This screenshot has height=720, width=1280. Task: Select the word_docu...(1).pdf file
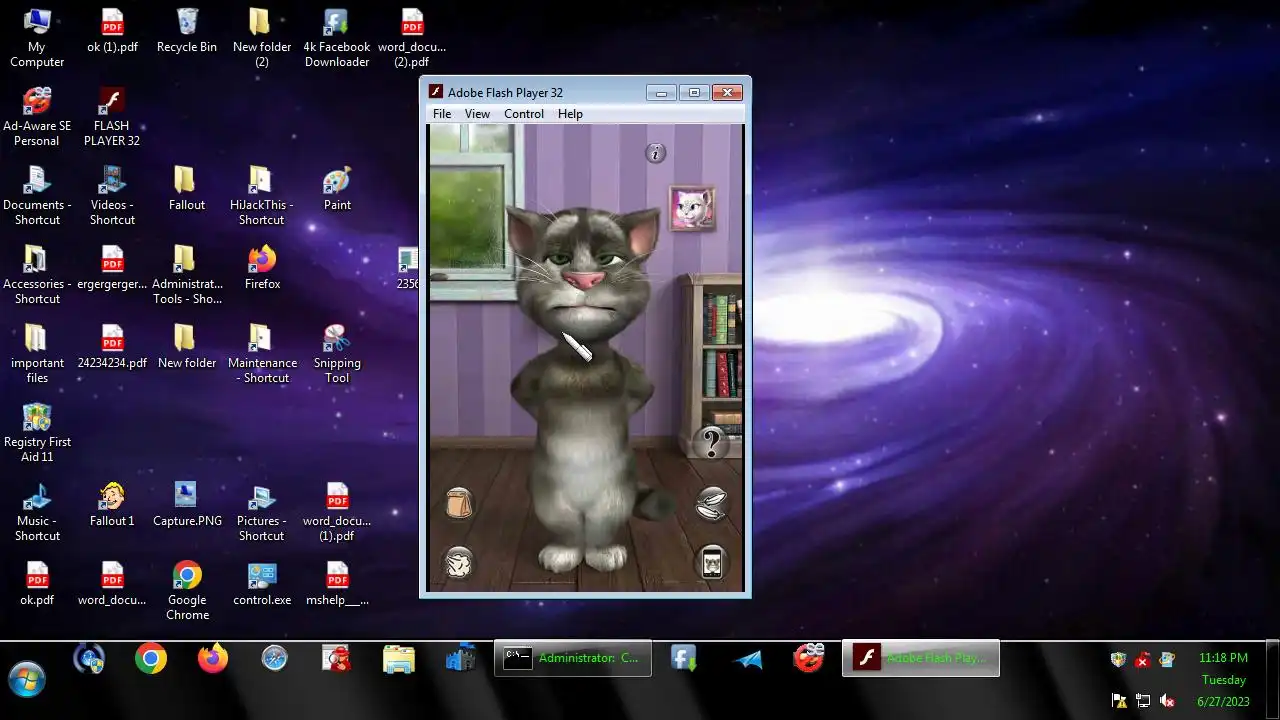click(x=337, y=512)
